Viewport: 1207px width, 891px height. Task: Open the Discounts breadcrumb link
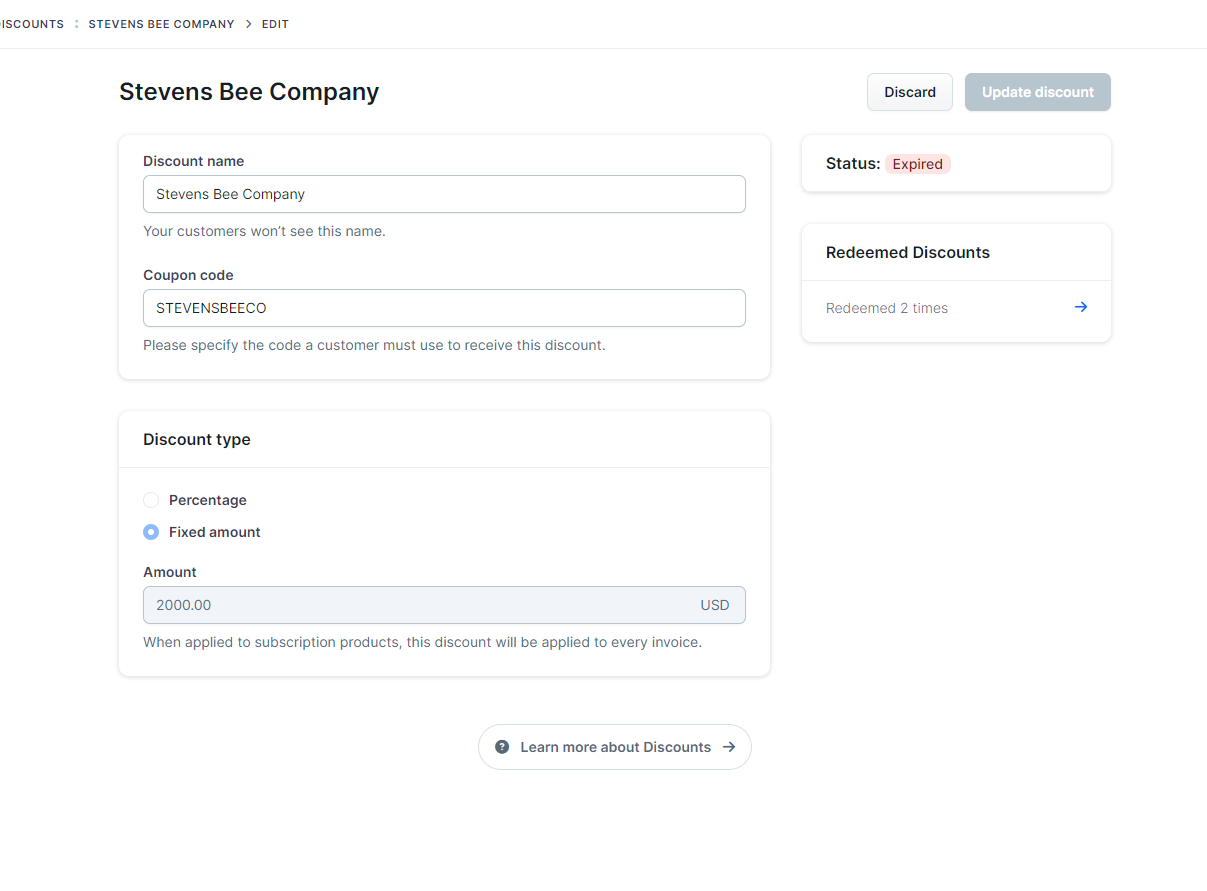click(32, 24)
